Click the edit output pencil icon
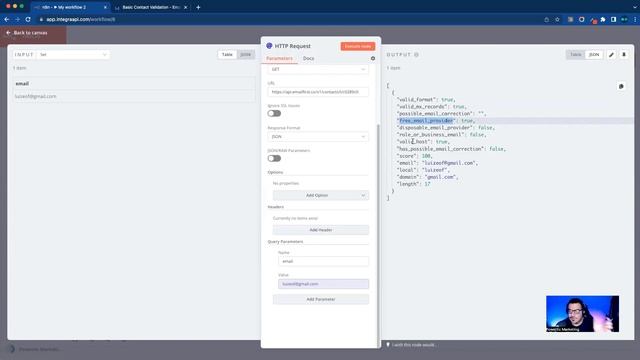This screenshot has width=640, height=360. [x=611, y=54]
